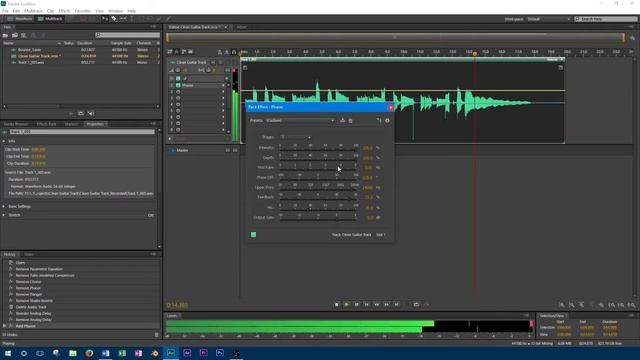Viewport: 640px width, 360px height.
Task: Click the Phaser dialog info/settings round icon
Action: pos(387,120)
